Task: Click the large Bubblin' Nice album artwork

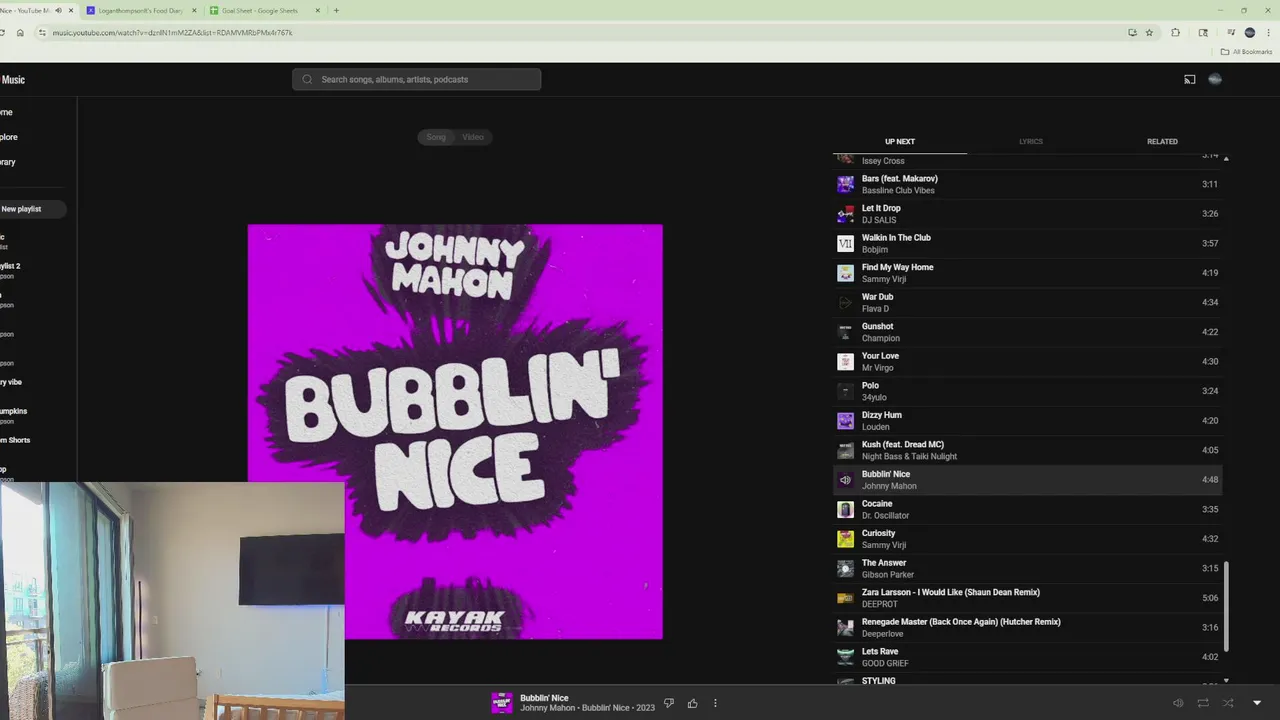Action: click(x=455, y=431)
